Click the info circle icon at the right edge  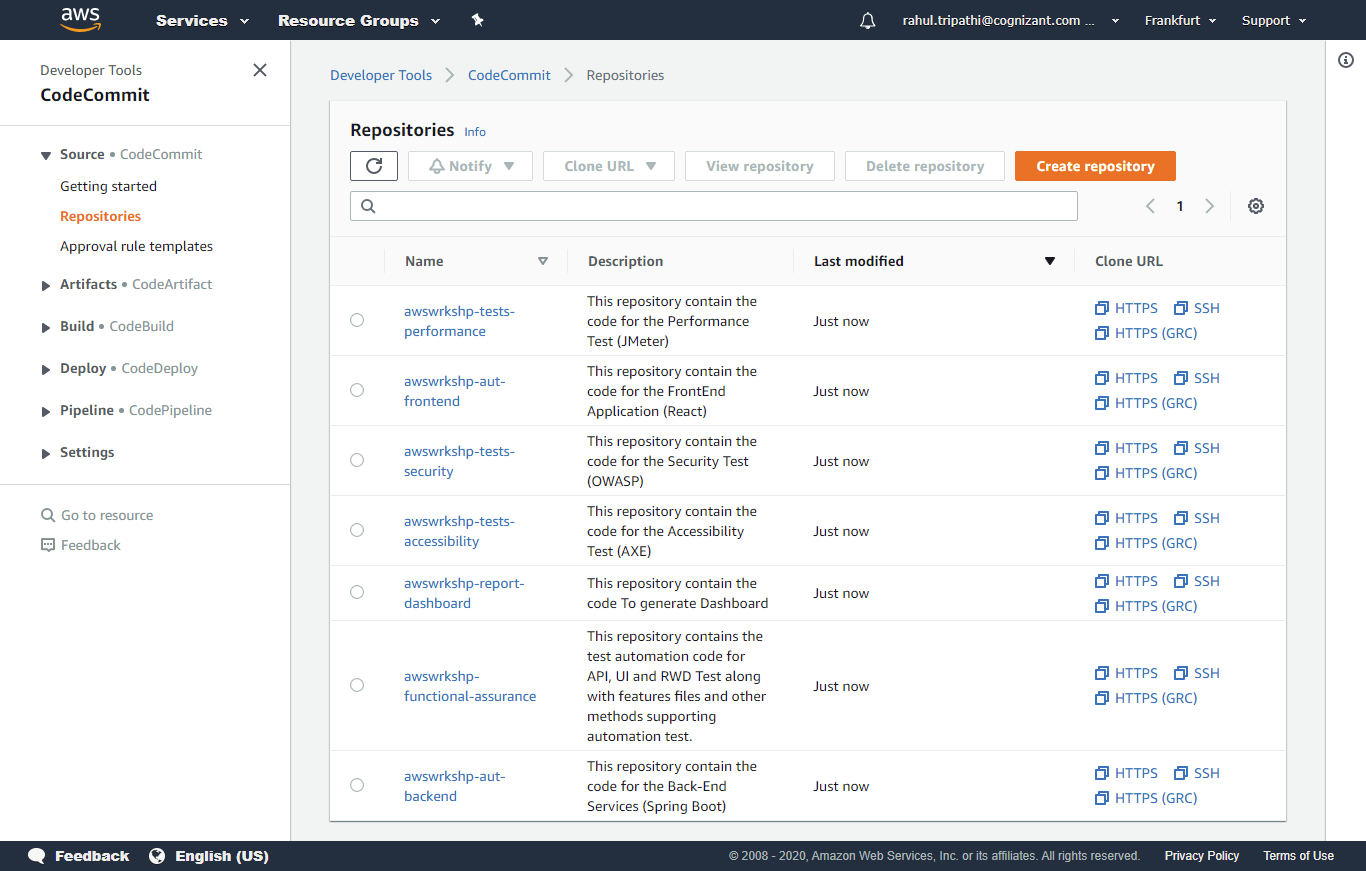click(1346, 60)
